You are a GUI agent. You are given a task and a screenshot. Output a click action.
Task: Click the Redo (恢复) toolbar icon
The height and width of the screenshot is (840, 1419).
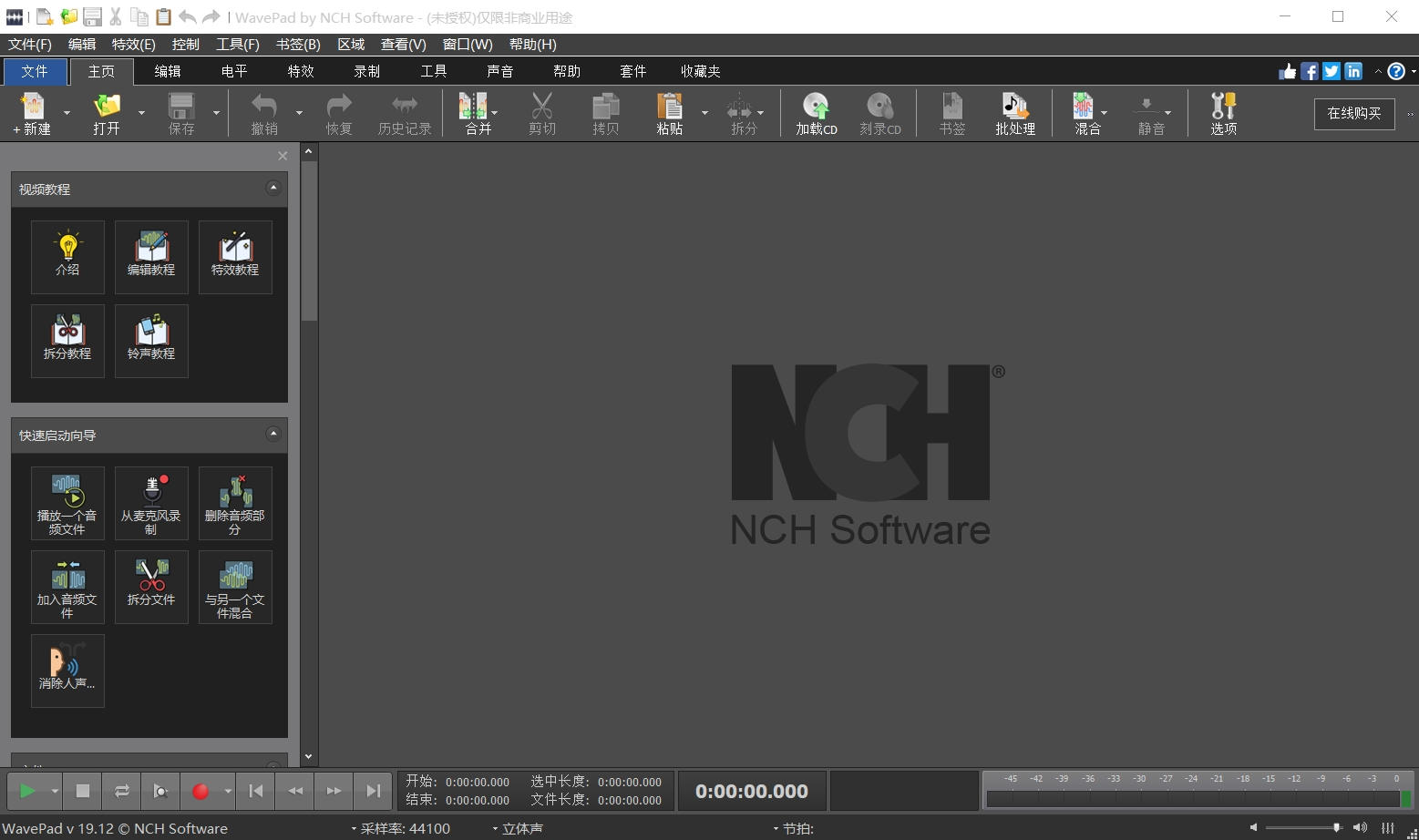click(x=339, y=113)
